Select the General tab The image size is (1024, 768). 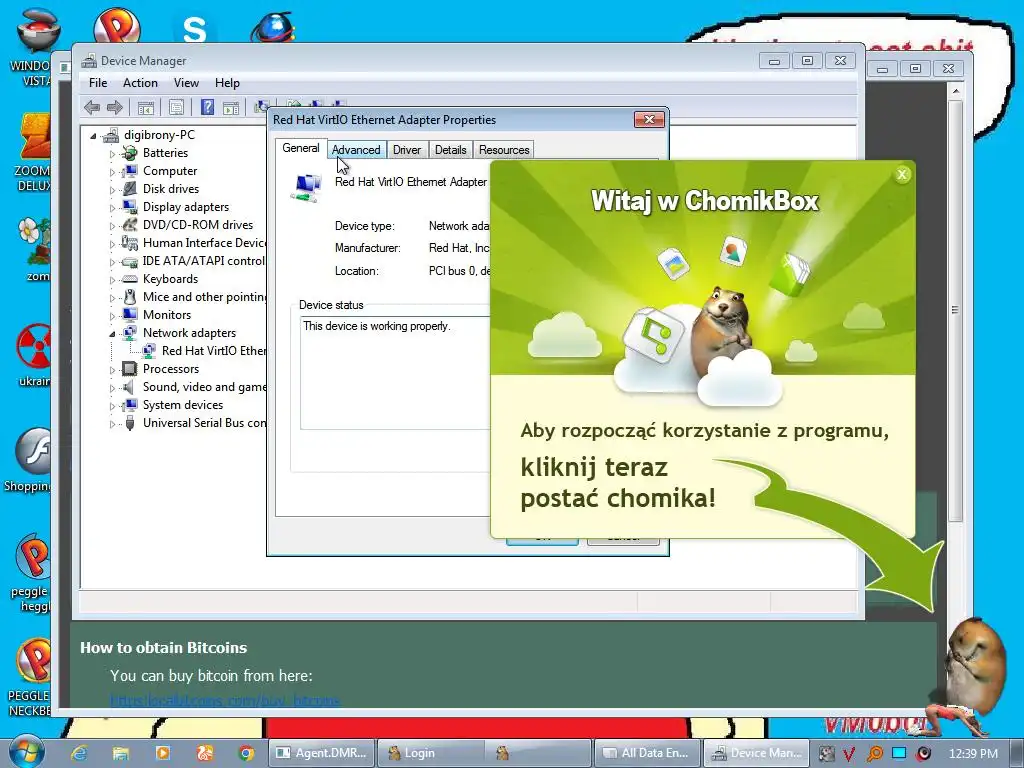[x=301, y=148]
